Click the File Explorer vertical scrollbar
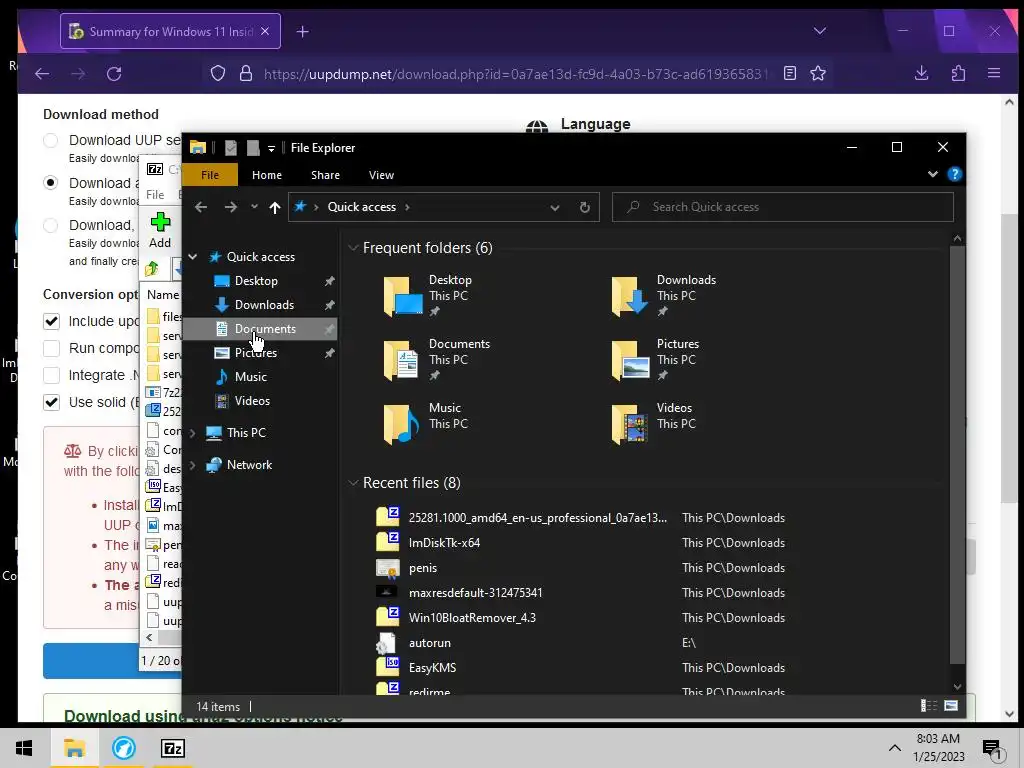Viewport: 1024px width, 768px height. [957, 455]
